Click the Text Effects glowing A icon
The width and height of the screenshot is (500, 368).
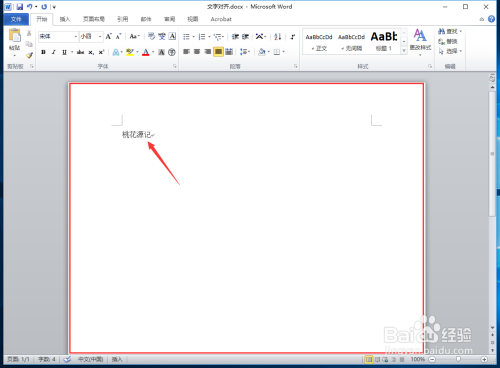coord(116,52)
